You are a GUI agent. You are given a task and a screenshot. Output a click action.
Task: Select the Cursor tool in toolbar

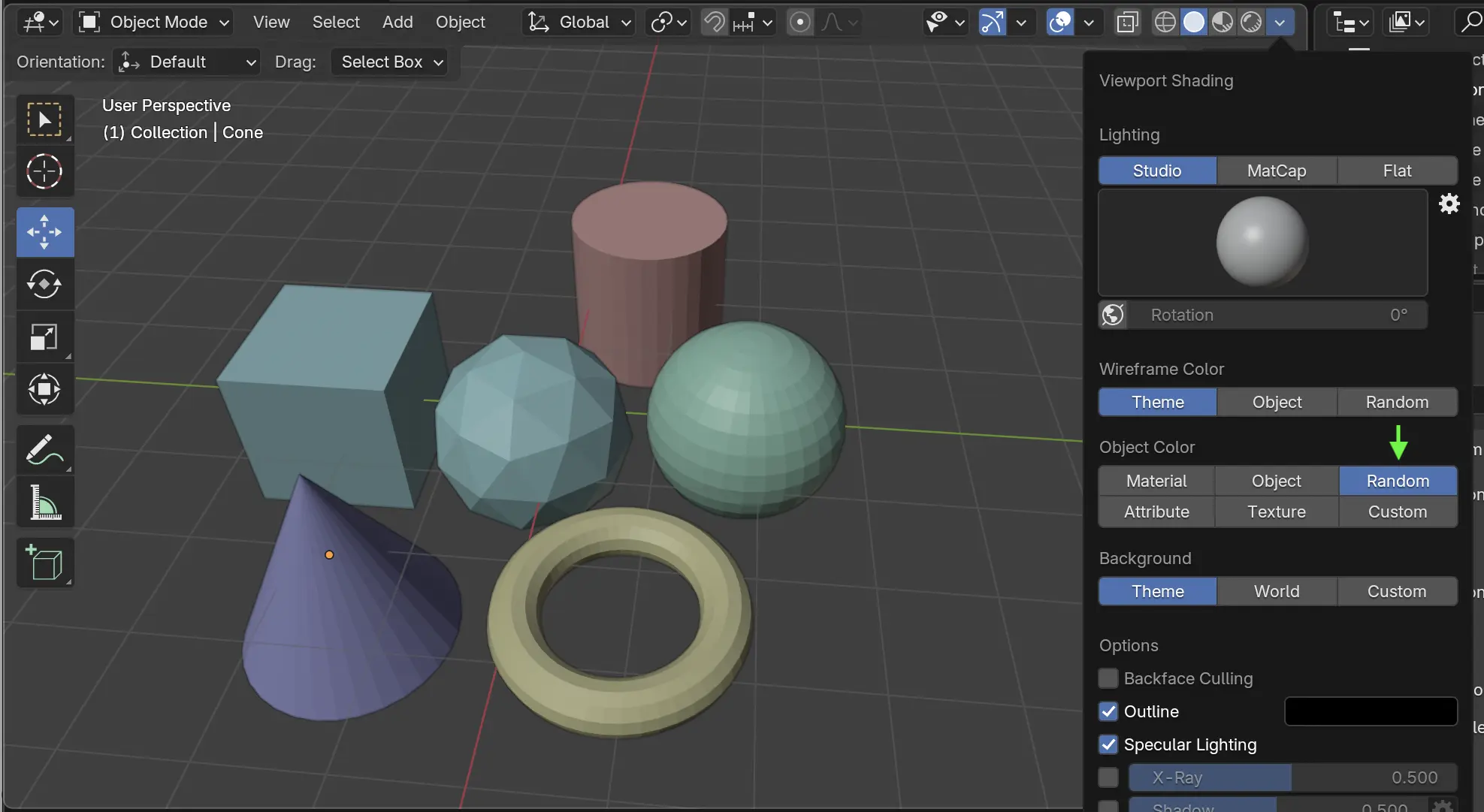click(x=44, y=172)
